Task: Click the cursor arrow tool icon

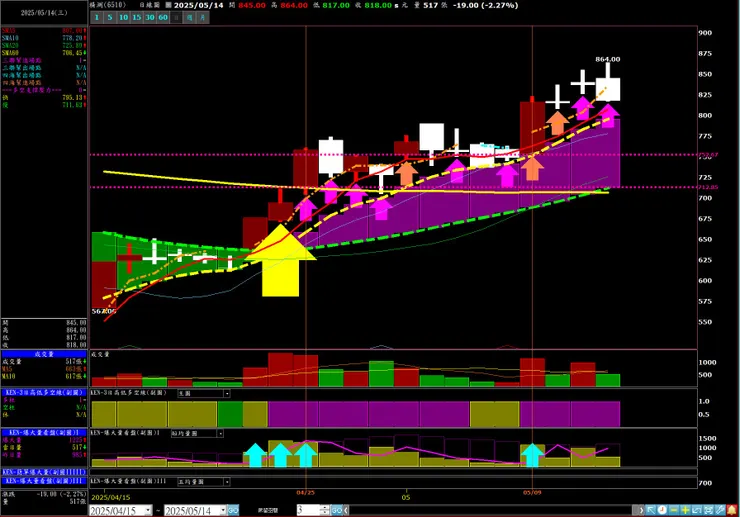Action: (651, 510)
